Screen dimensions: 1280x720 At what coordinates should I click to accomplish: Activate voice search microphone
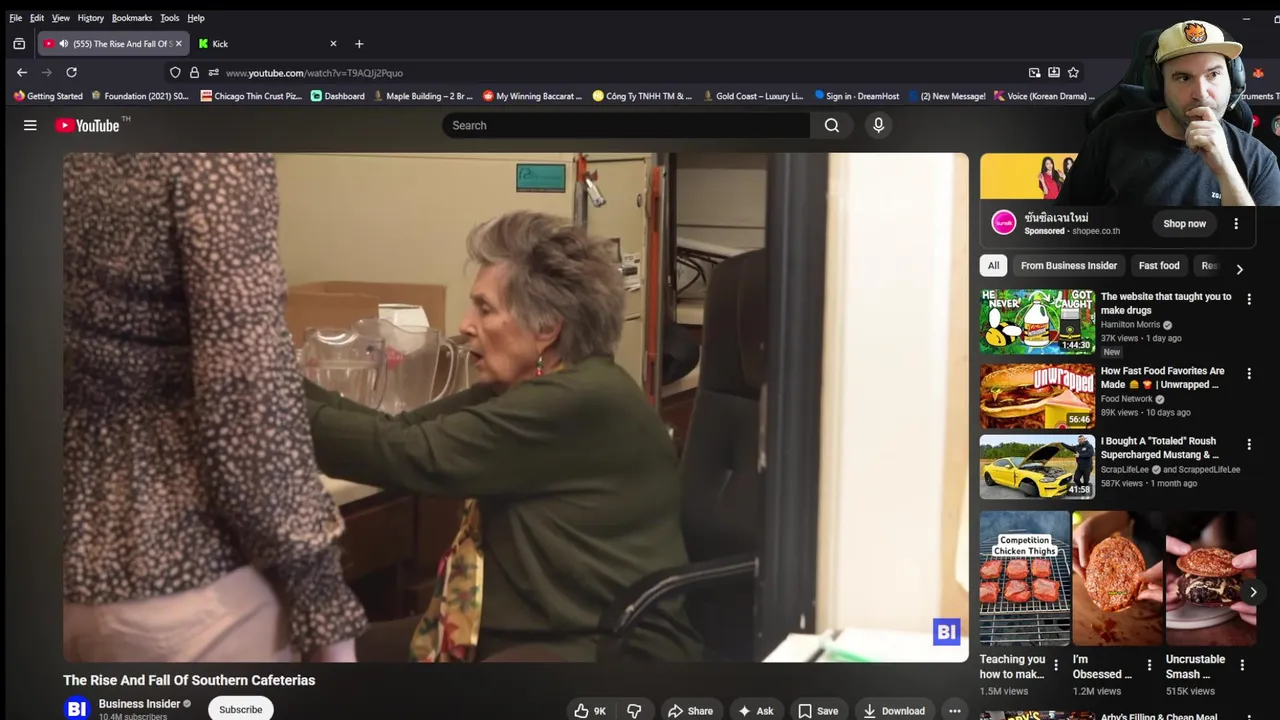pyautogui.click(x=879, y=125)
